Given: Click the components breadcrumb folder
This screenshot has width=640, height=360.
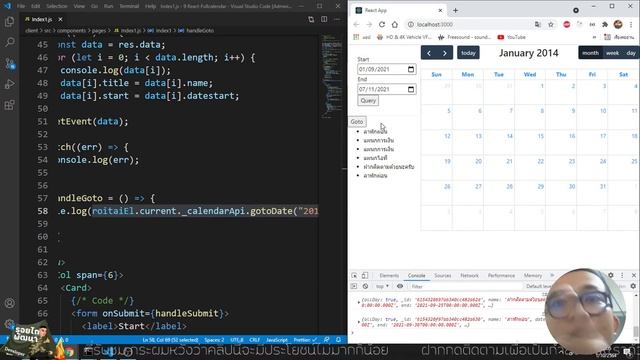Looking at the screenshot, I should [71, 31].
